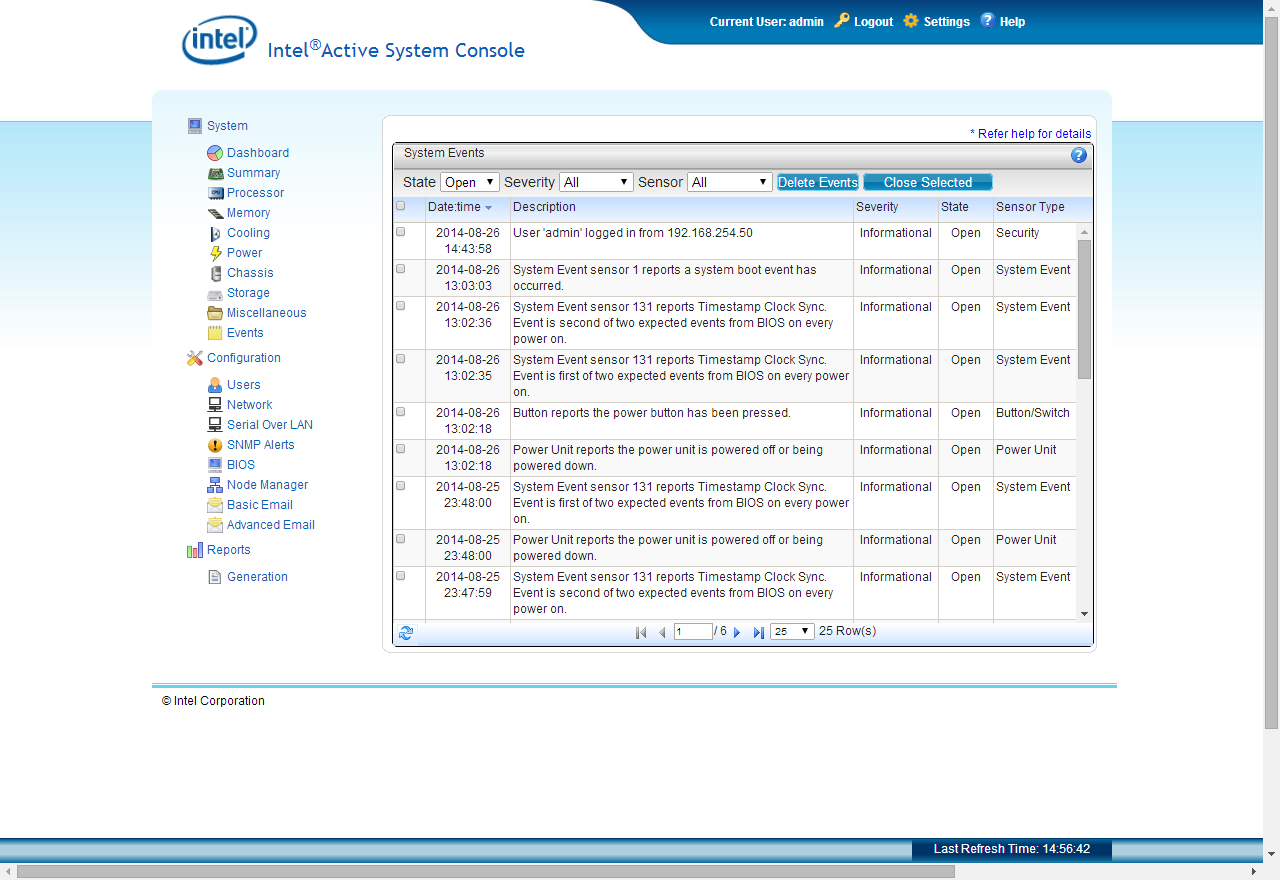Click the Serial Over LAN icon
The image size is (1280, 880).
pos(215,425)
